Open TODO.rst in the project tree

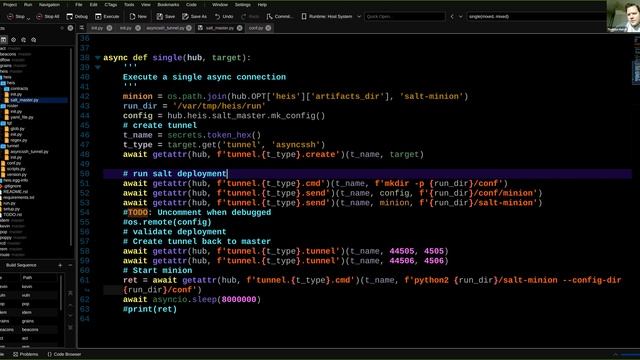11,214
